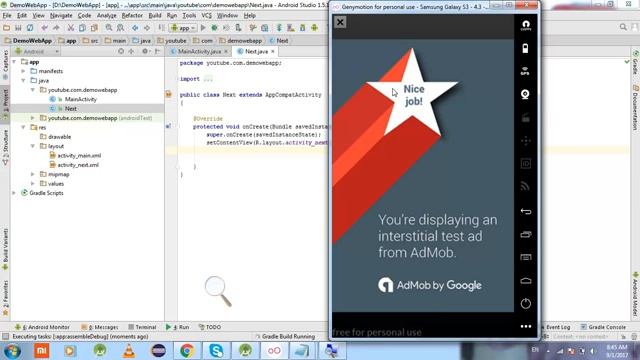
Task: Select MainActivity in project tree
Action: [x=80, y=99]
